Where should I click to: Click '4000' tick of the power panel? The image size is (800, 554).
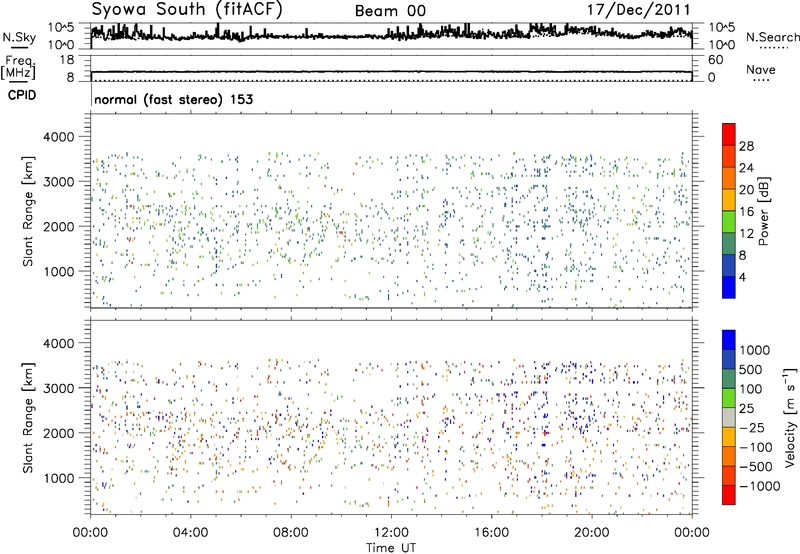(58, 137)
